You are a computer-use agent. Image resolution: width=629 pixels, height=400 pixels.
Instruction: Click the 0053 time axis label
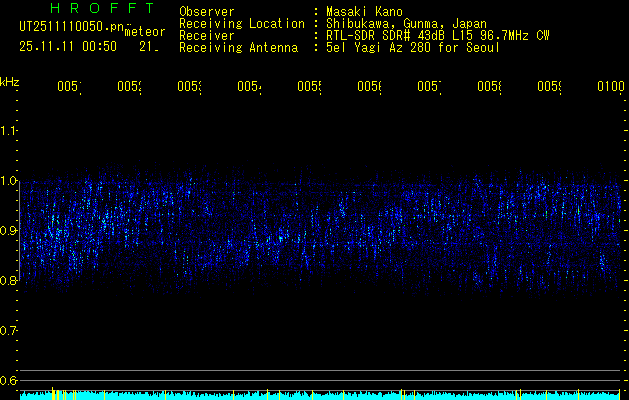(x=190, y=87)
